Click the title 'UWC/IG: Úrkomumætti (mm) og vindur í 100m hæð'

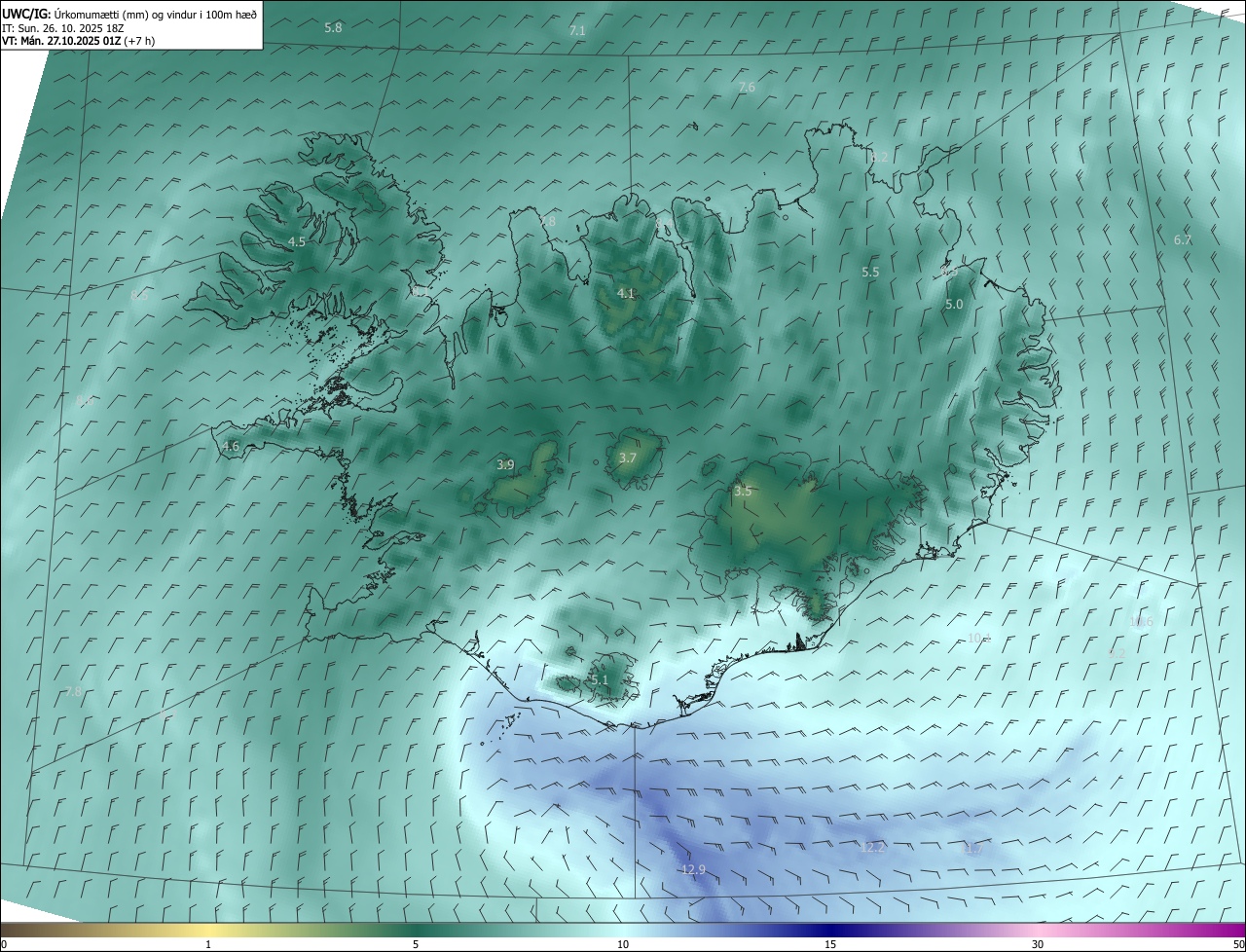point(129,14)
